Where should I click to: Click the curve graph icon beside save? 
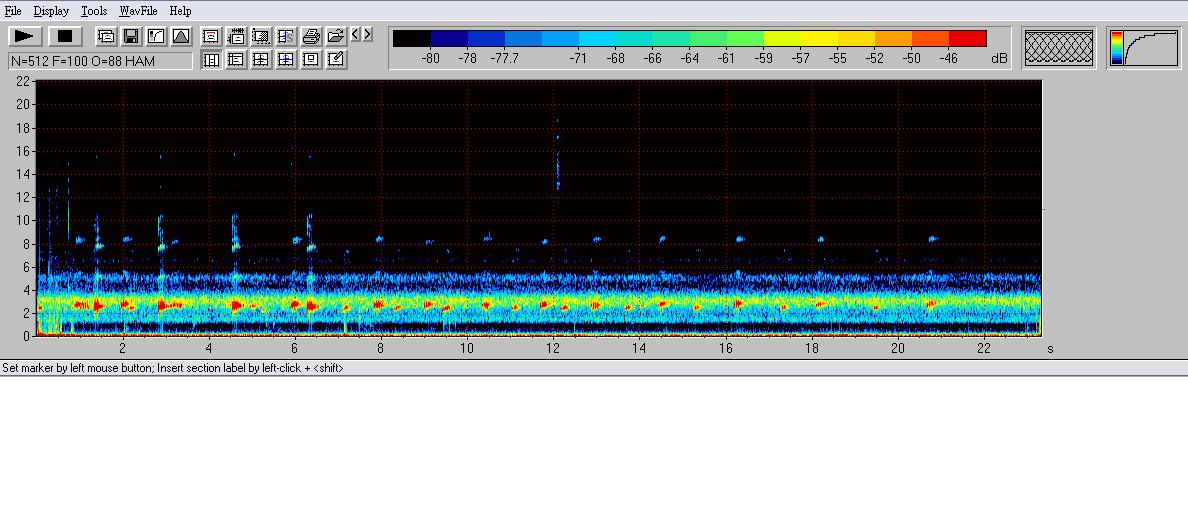pyautogui.click(x=156, y=37)
